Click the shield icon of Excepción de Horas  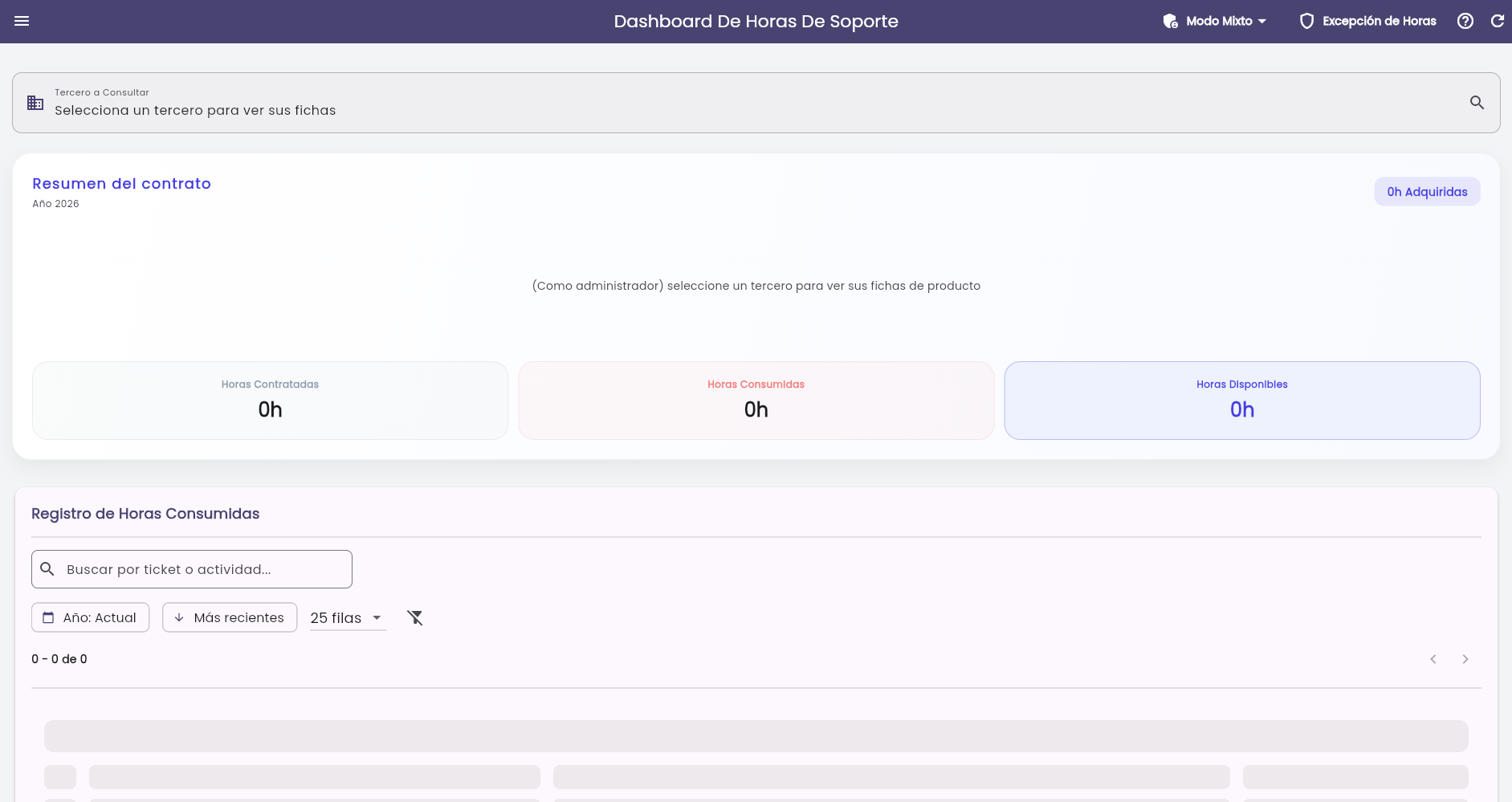(x=1306, y=21)
